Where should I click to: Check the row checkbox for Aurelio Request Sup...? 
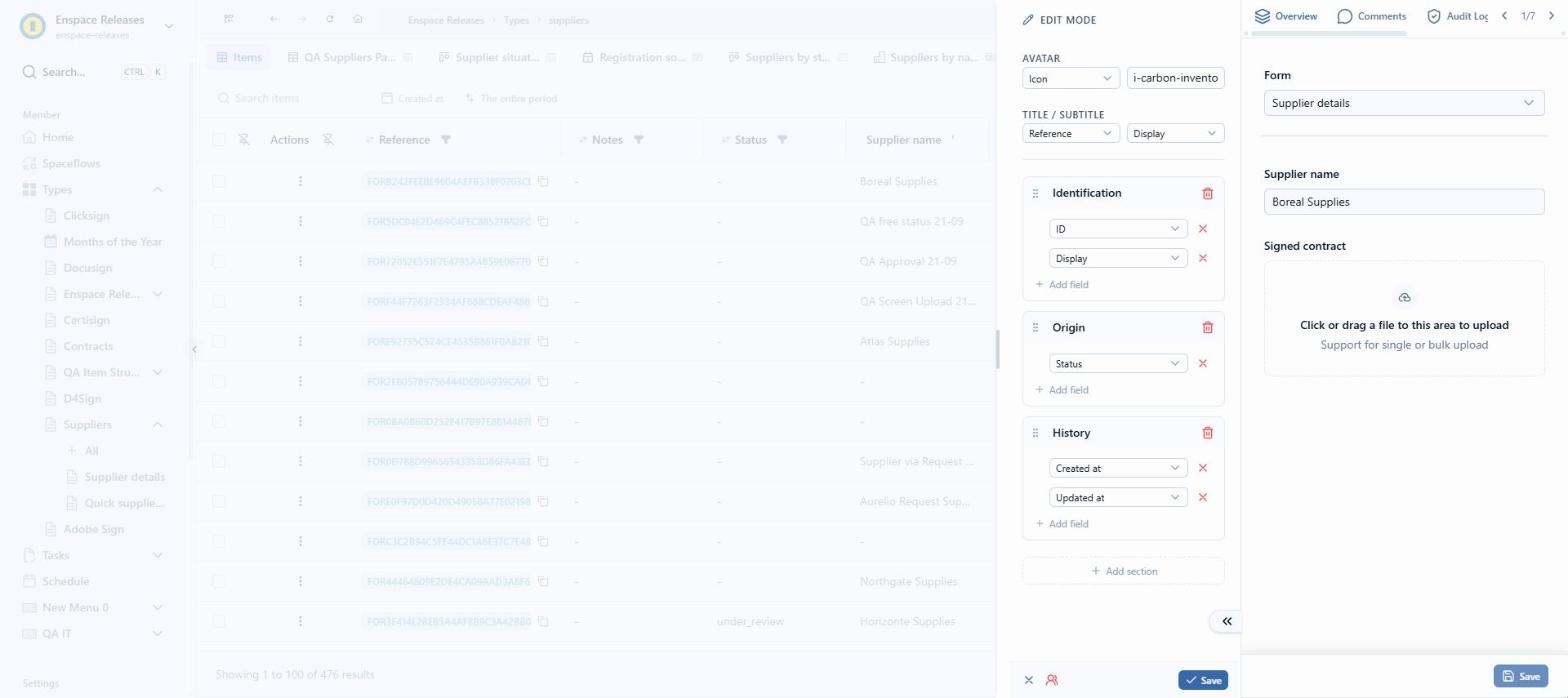click(219, 502)
